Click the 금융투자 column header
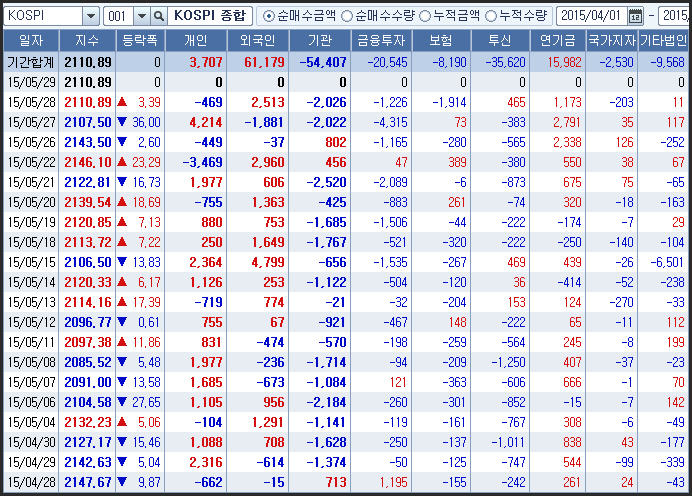 coord(381,41)
